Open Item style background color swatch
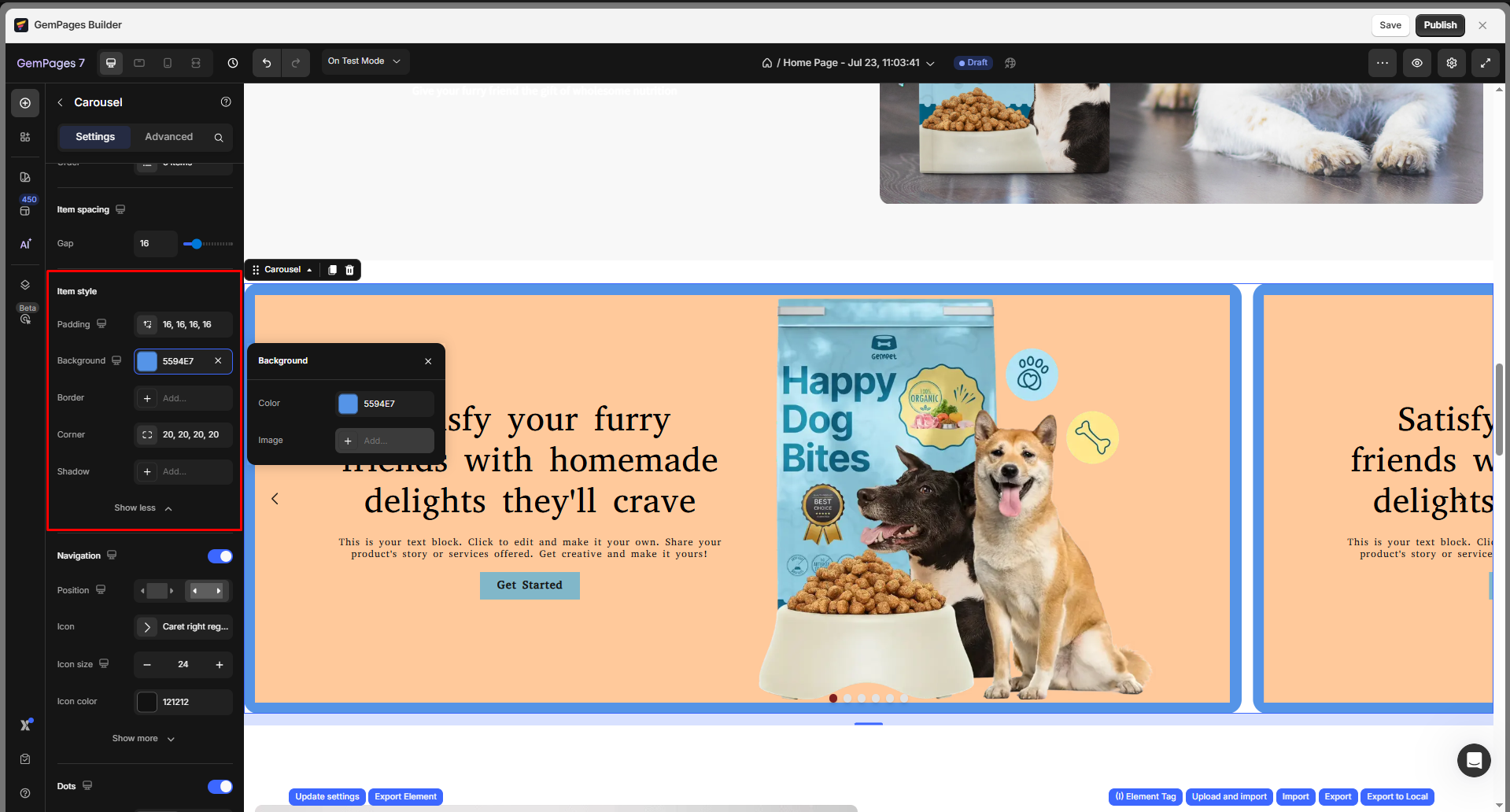Screen dimensions: 1510x812 pos(147,361)
